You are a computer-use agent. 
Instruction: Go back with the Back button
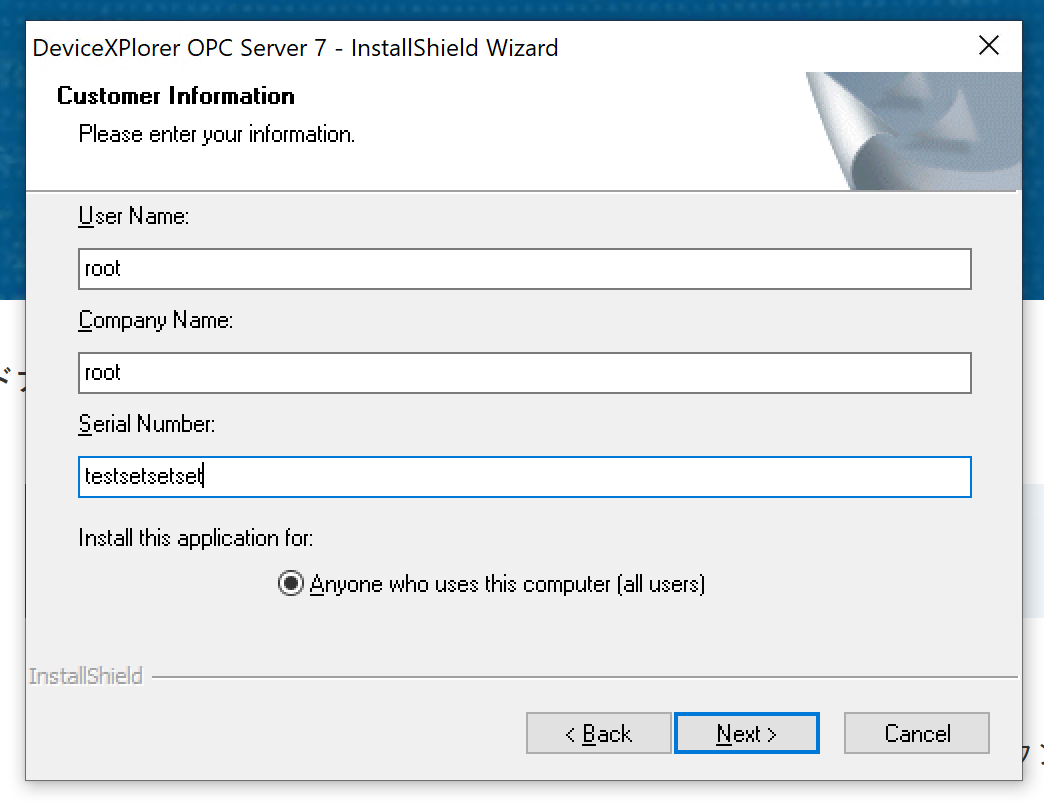click(x=599, y=733)
